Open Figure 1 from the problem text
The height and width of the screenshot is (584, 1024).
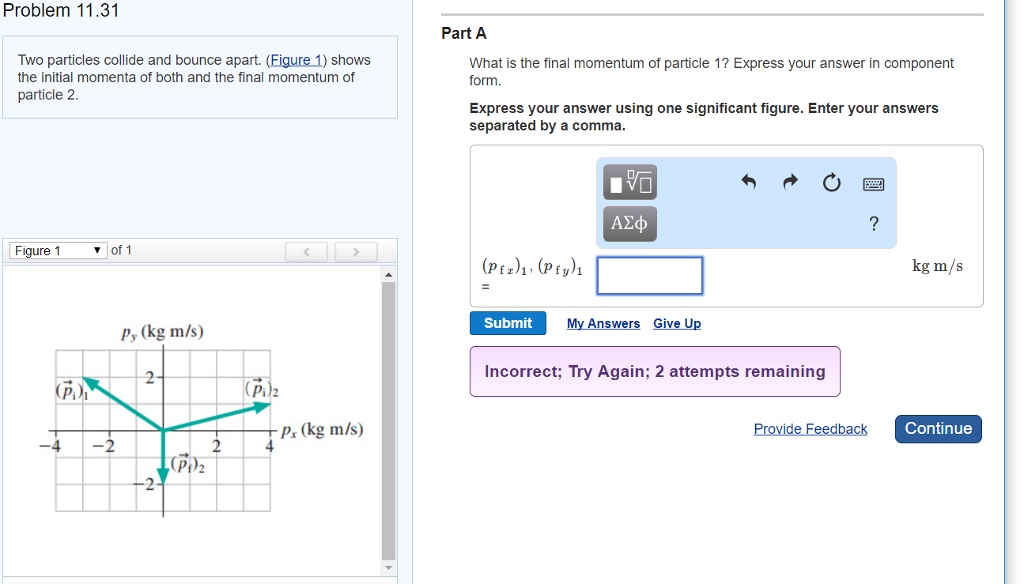coord(296,60)
